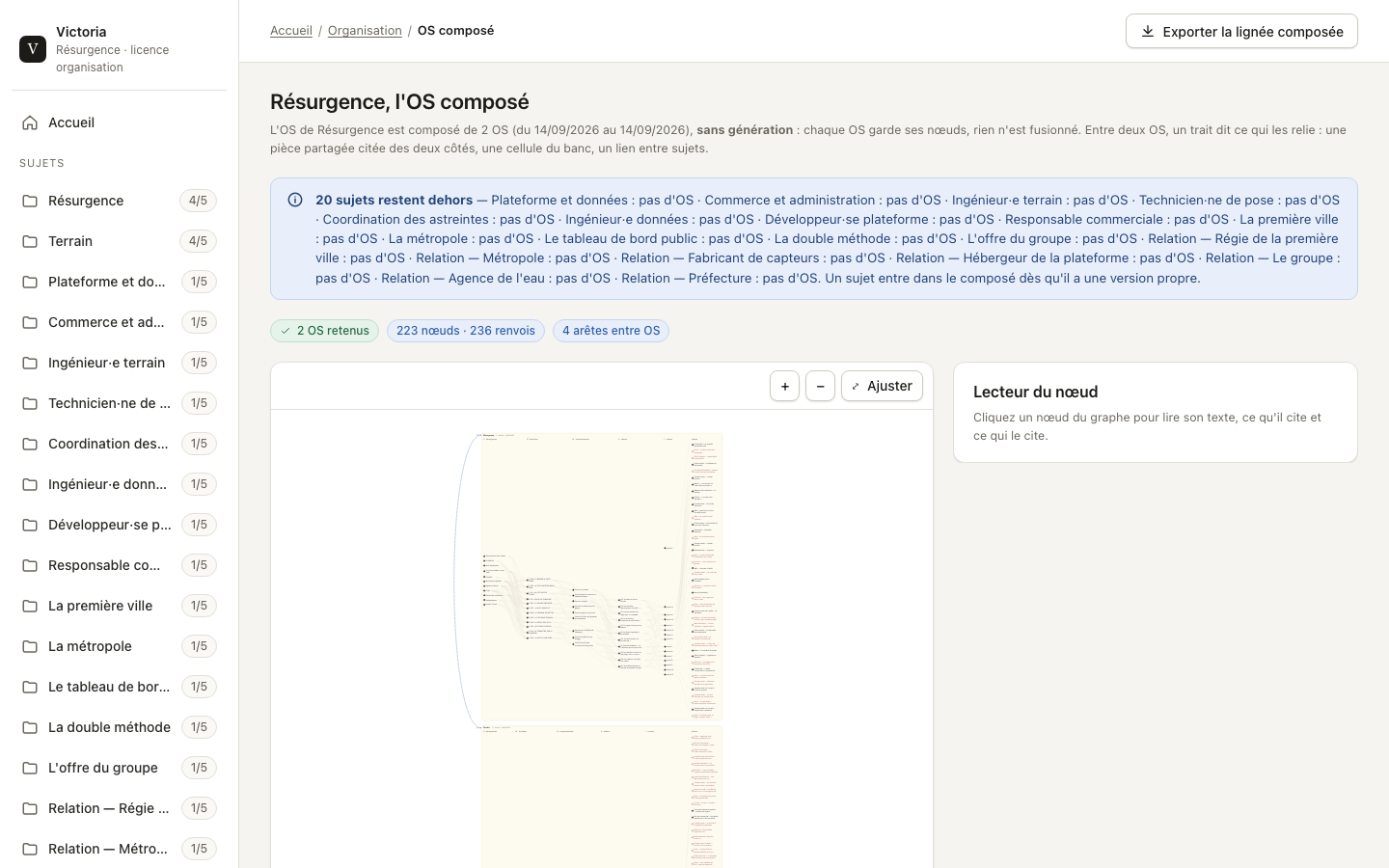Open the Responsable co… subject
This screenshot has width=1389, height=868.
point(119,565)
